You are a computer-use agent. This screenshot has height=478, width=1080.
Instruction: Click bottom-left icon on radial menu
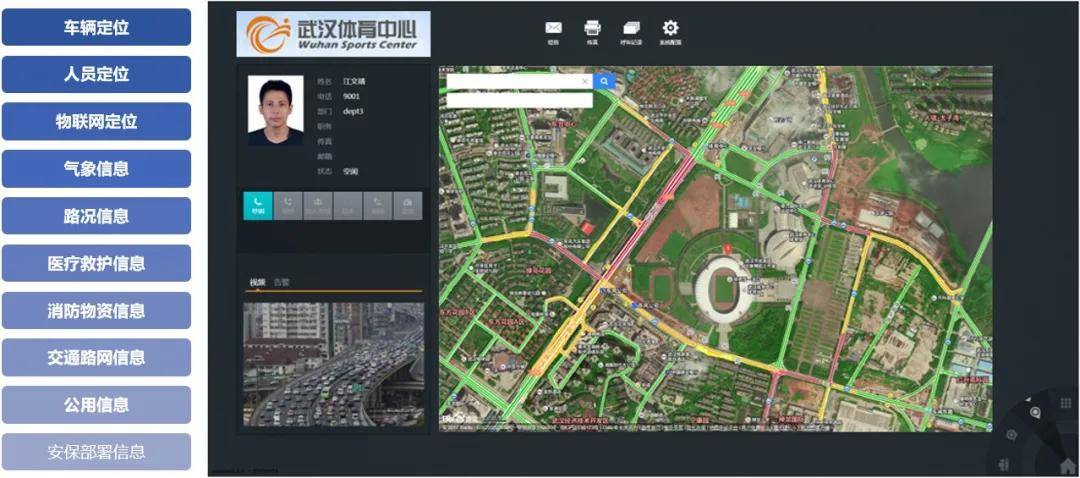tap(1004, 464)
